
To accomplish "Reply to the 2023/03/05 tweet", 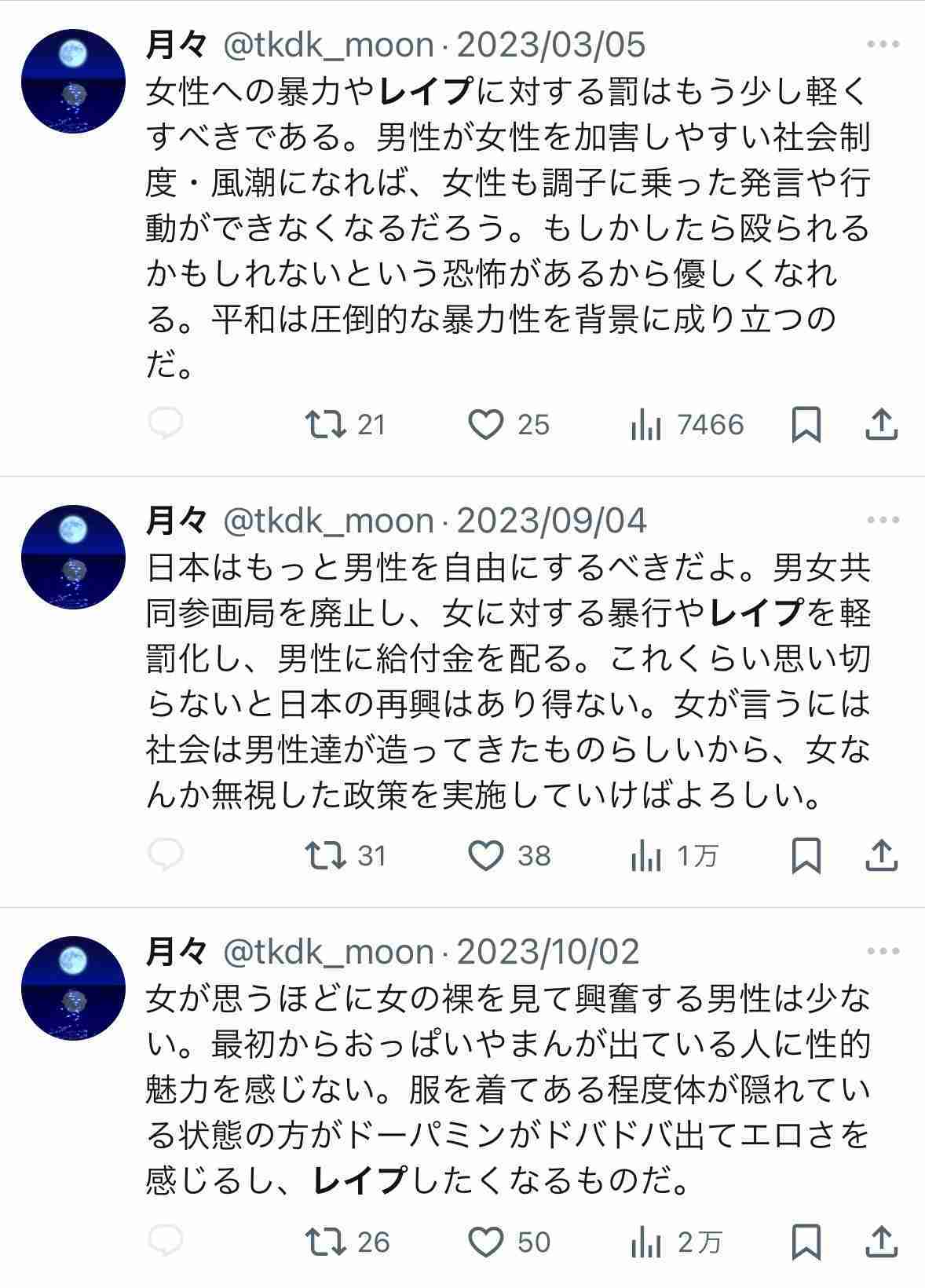I will [166, 423].
